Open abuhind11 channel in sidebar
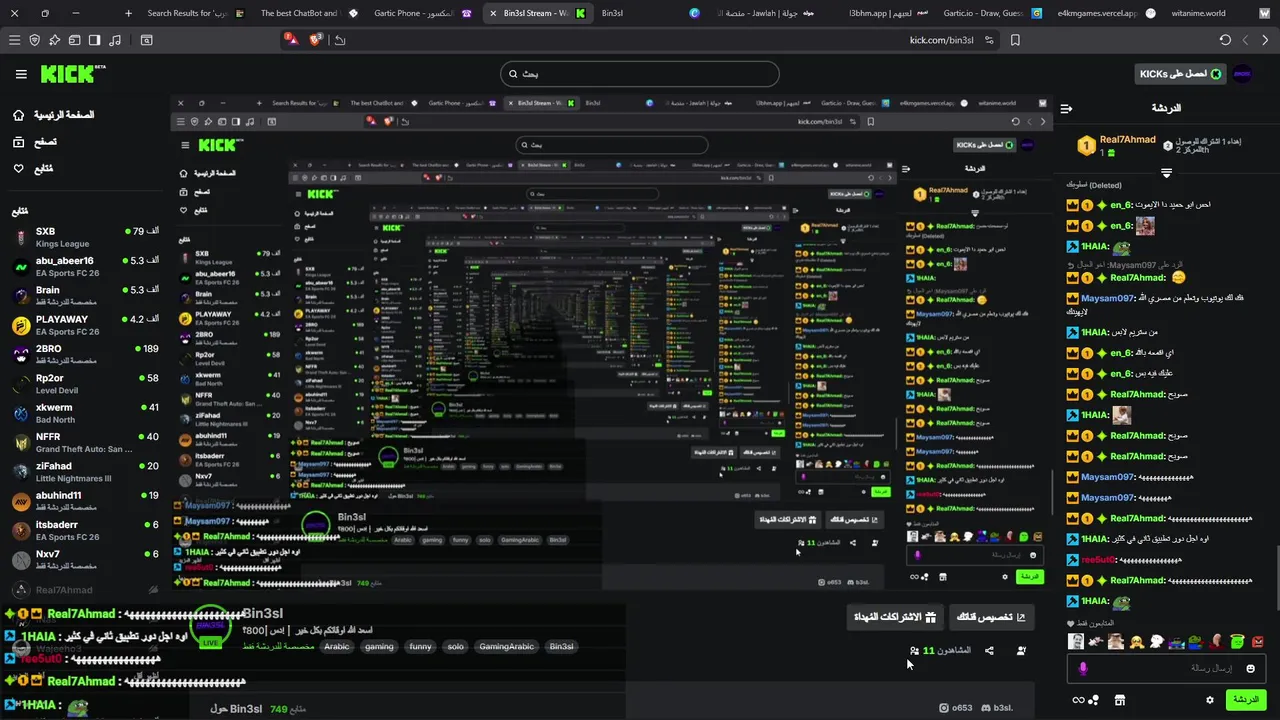The width and height of the screenshot is (1280, 720). (85, 501)
